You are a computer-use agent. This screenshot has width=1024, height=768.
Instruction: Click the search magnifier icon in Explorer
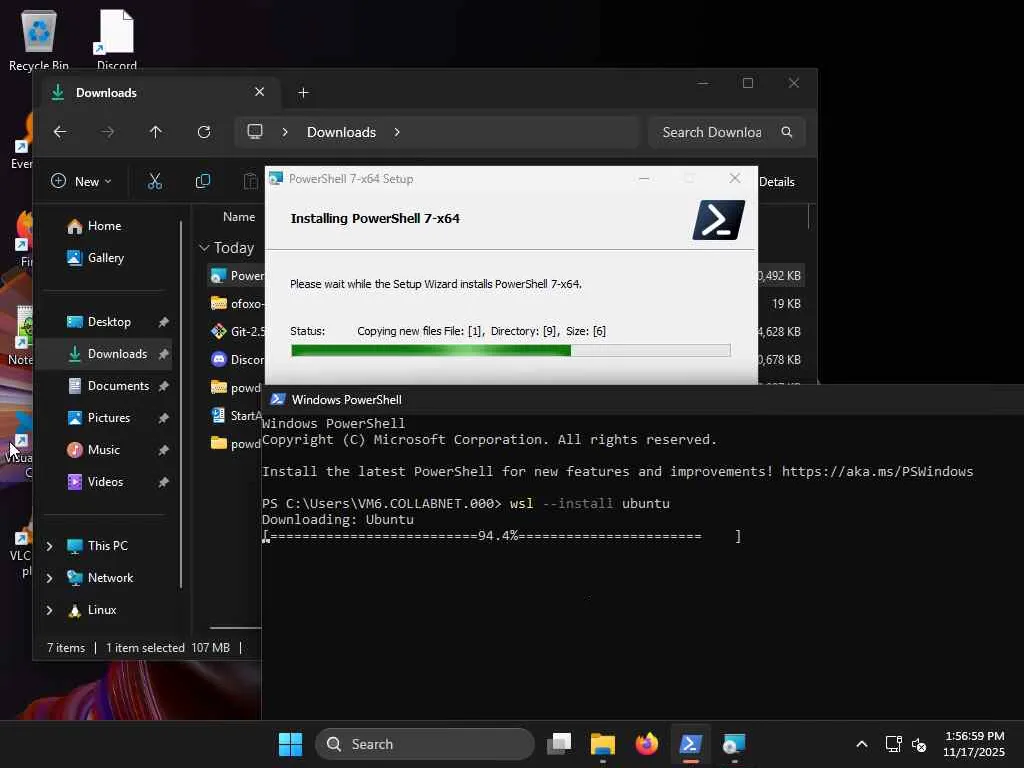(x=787, y=132)
